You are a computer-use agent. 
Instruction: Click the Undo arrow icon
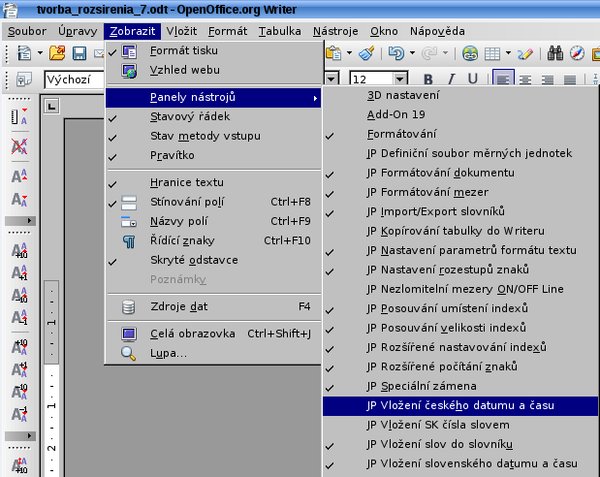(x=396, y=53)
